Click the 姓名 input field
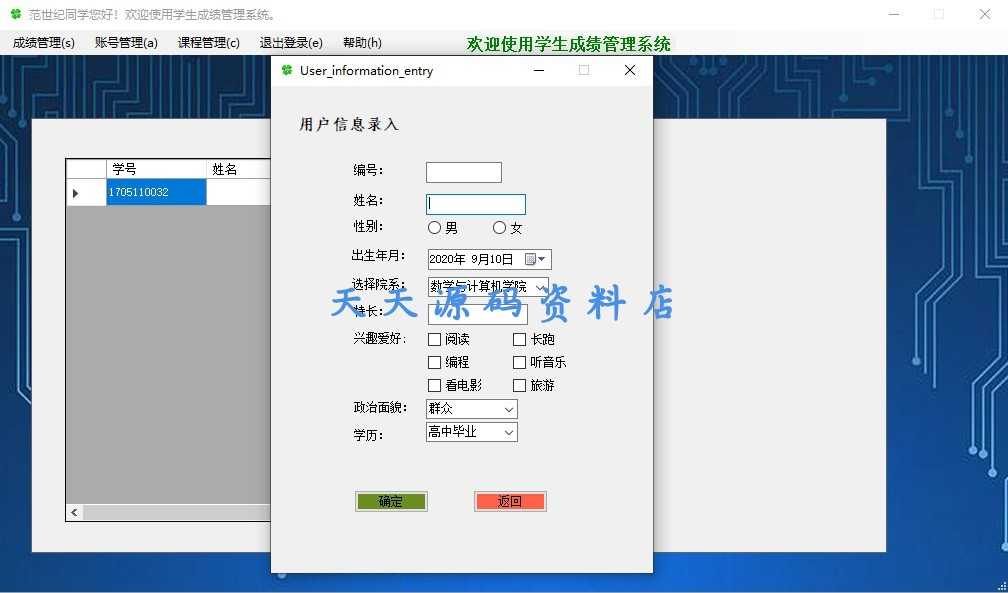 (x=476, y=205)
